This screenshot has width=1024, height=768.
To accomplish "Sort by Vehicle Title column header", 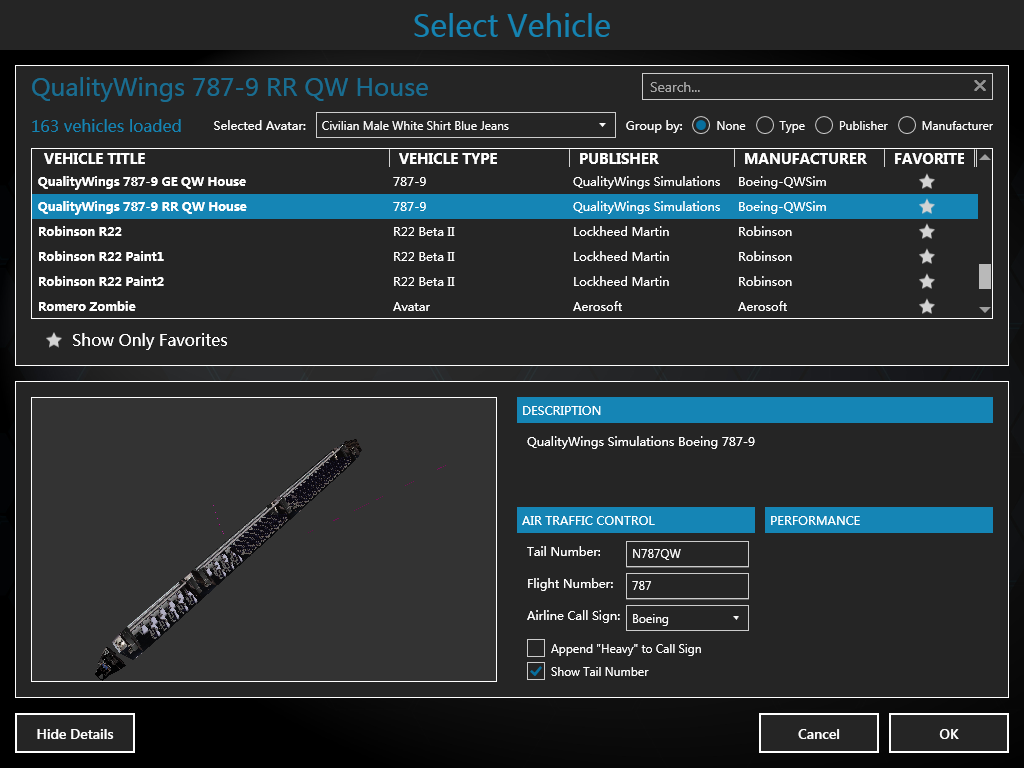I will click(210, 159).
